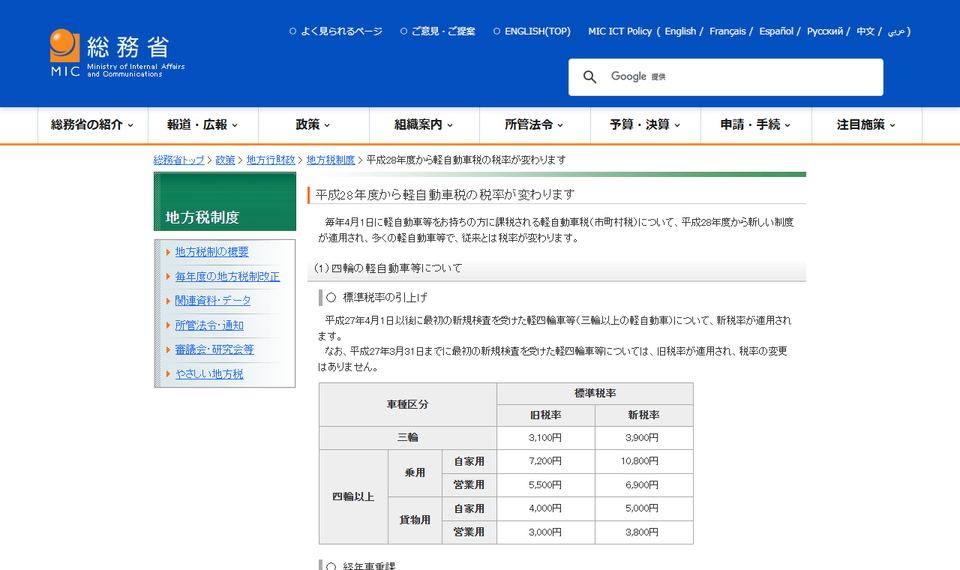Image resolution: width=960 pixels, height=570 pixels.
Task: Click the 4,000円 cell
Action: coord(546,508)
